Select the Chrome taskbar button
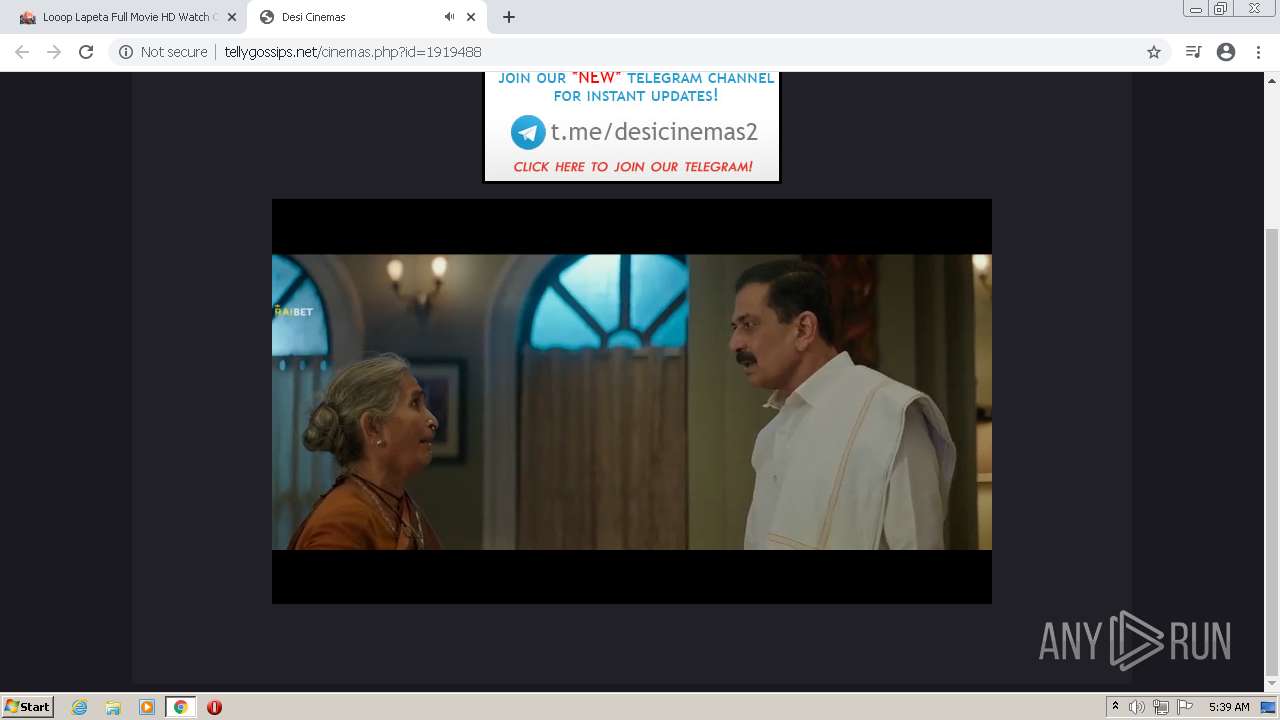The width and height of the screenshot is (1280, 720). (181, 707)
